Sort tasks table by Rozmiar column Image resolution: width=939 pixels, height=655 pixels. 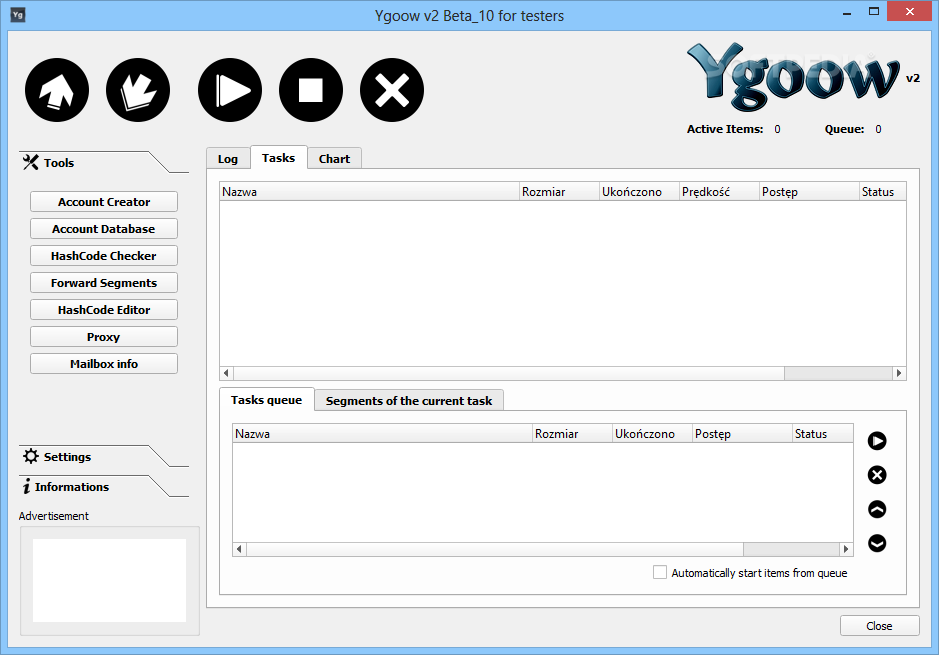[x=559, y=192]
